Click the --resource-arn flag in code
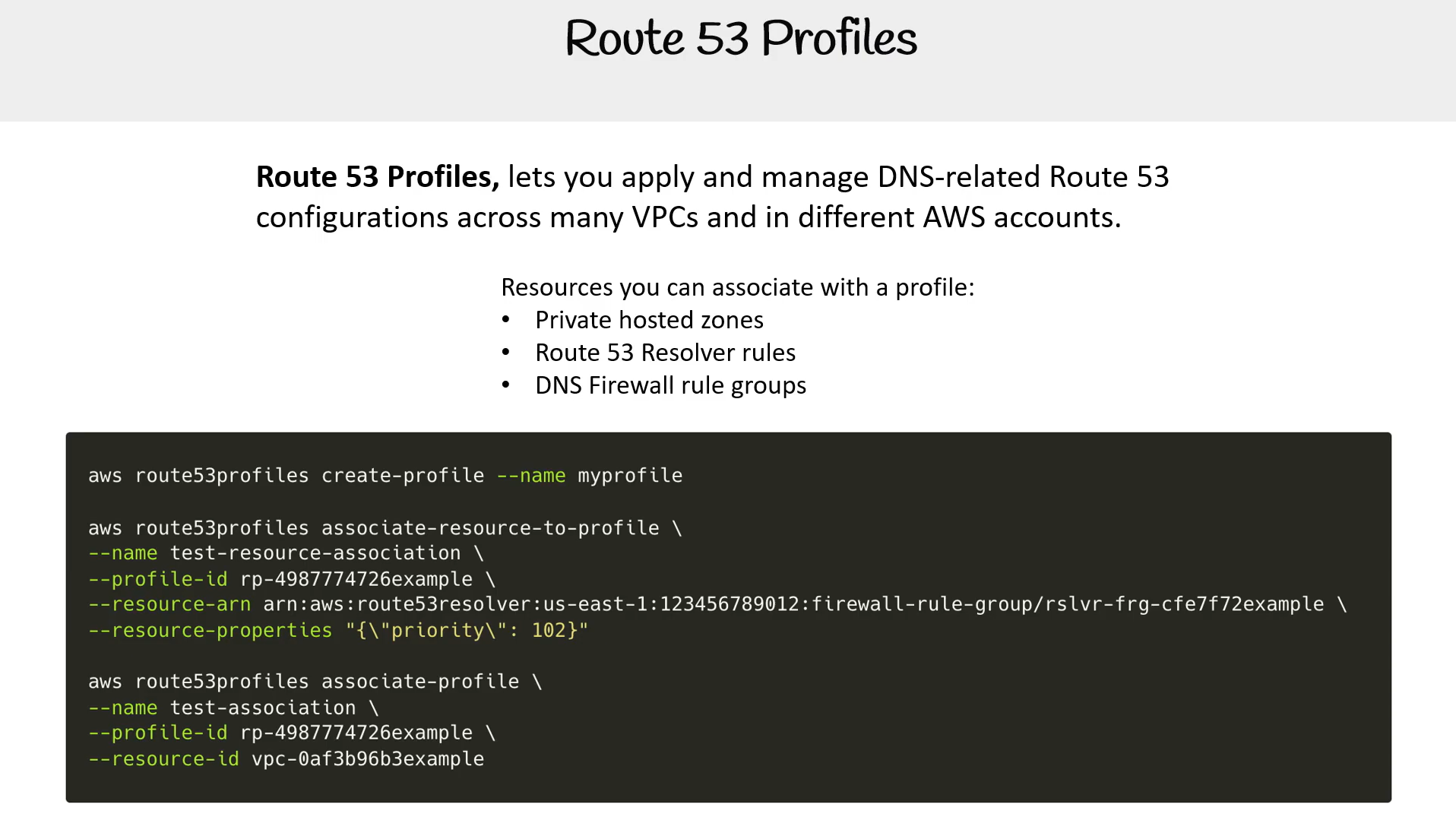The height and width of the screenshot is (820, 1456). tap(169, 604)
